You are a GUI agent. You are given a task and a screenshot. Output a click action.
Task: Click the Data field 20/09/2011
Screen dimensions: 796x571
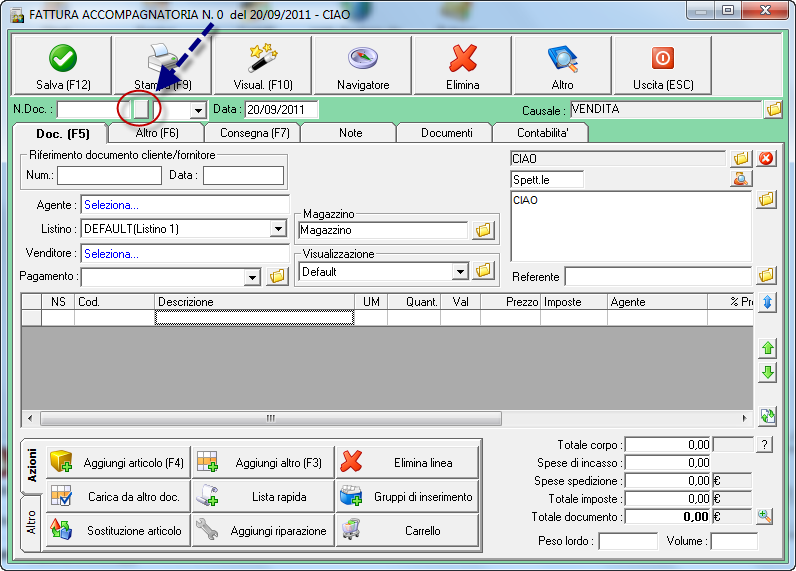(281, 110)
